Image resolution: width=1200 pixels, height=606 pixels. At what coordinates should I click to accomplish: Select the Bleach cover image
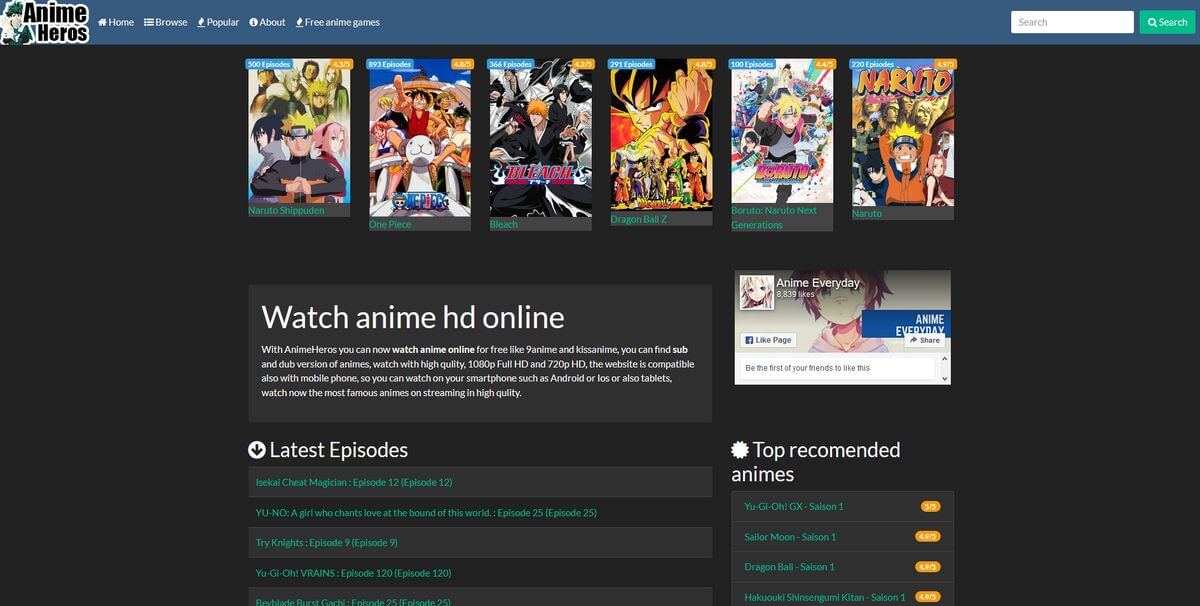click(x=540, y=138)
